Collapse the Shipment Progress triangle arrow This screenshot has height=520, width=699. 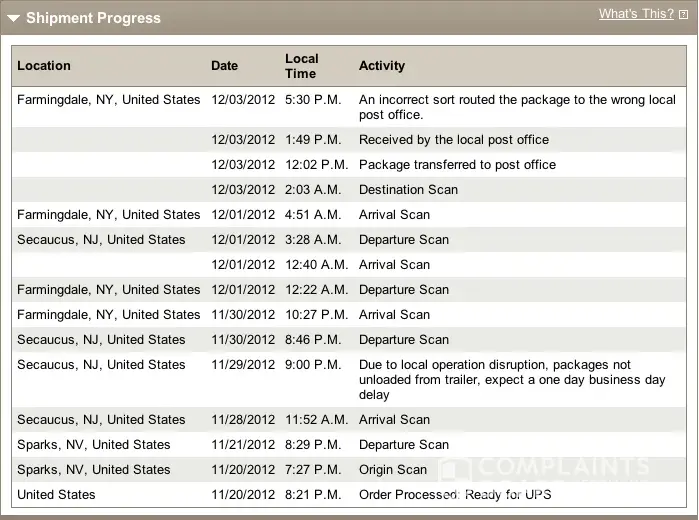point(14,18)
